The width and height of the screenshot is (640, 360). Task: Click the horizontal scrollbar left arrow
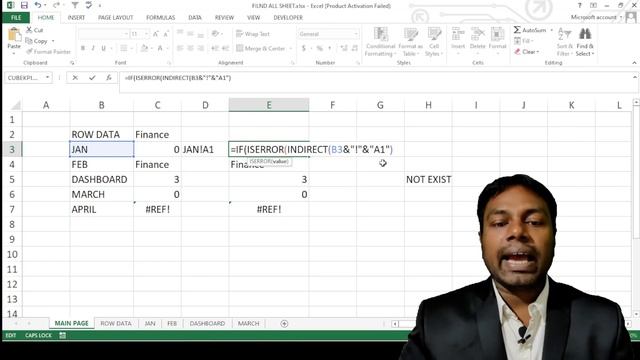point(395,324)
